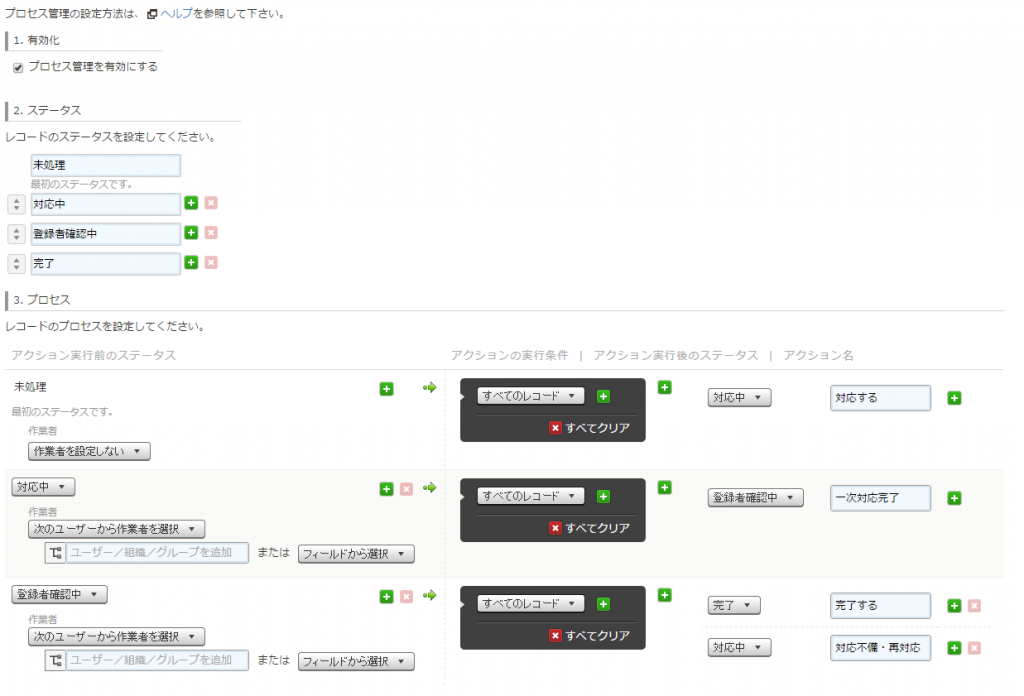This screenshot has height=696, width=1024.
Task: Click the 完了 status input field
Action: 105,263
